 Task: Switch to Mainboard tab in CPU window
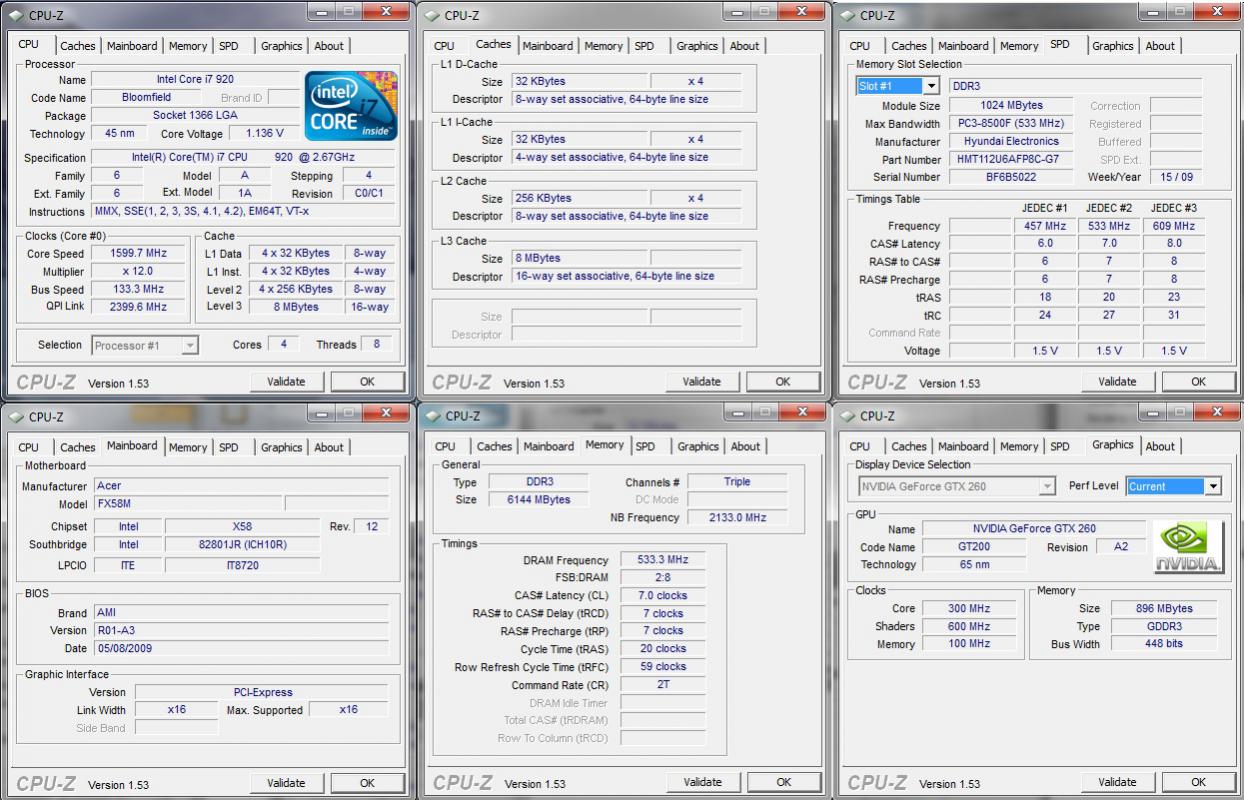(x=132, y=46)
